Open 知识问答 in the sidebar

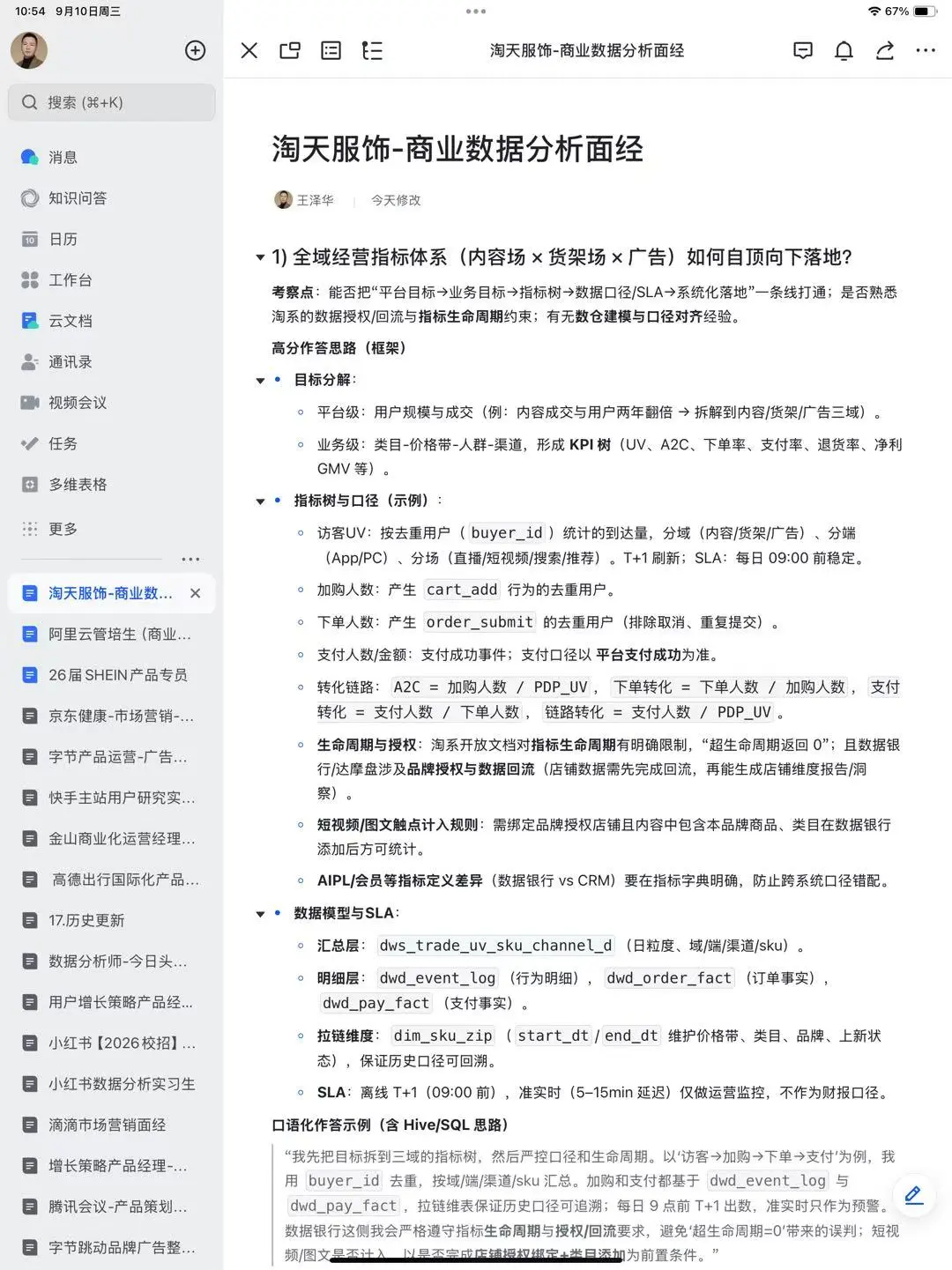point(112,198)
